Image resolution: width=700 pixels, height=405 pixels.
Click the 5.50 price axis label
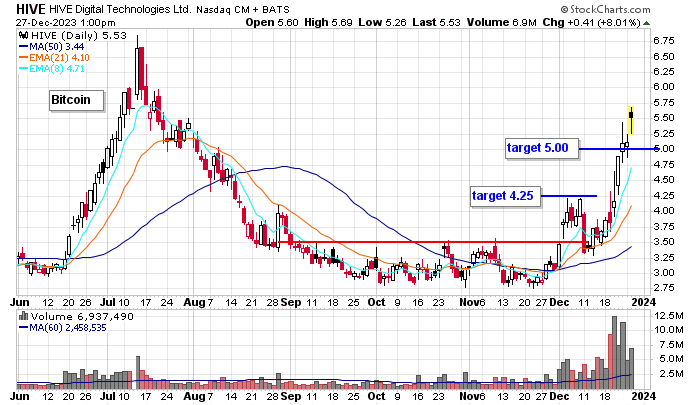pos(664,118)
